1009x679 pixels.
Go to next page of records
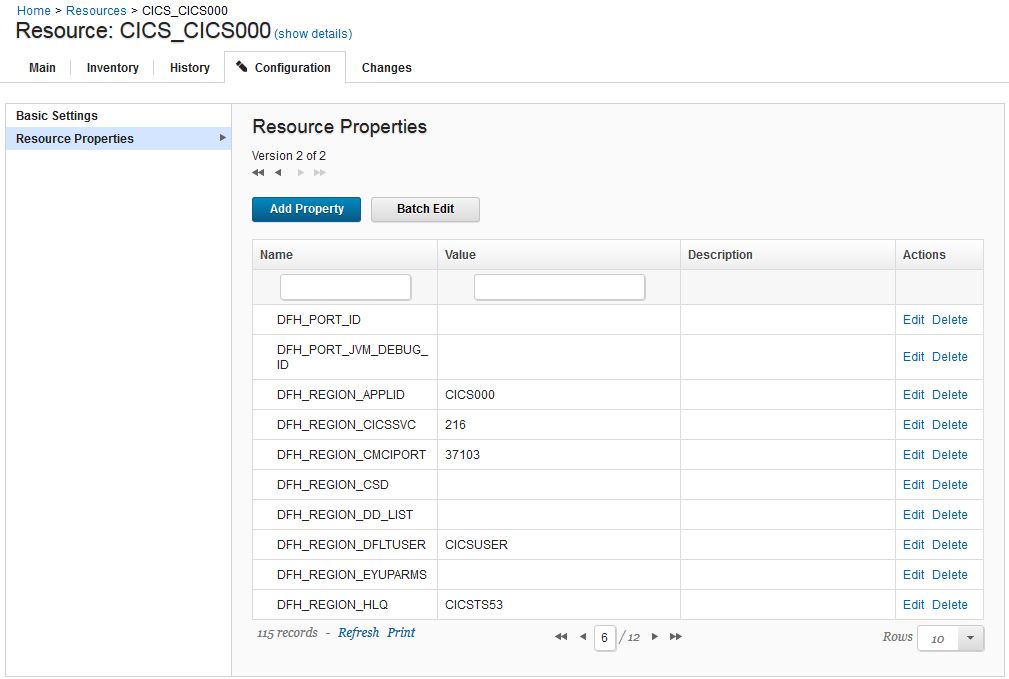tap(655, 637)
